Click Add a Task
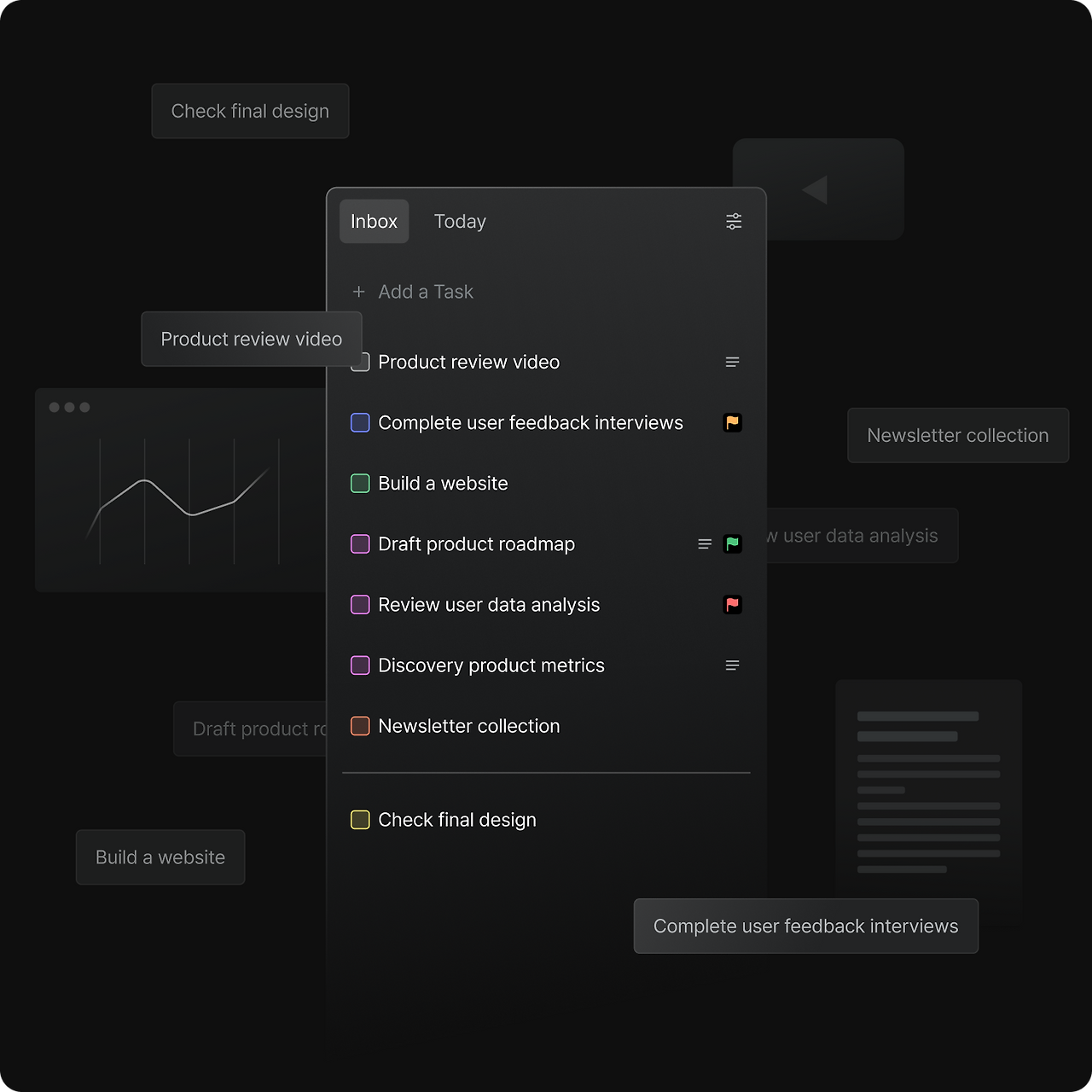This screenshot has height=1092, width=1092. click(426, 292)
